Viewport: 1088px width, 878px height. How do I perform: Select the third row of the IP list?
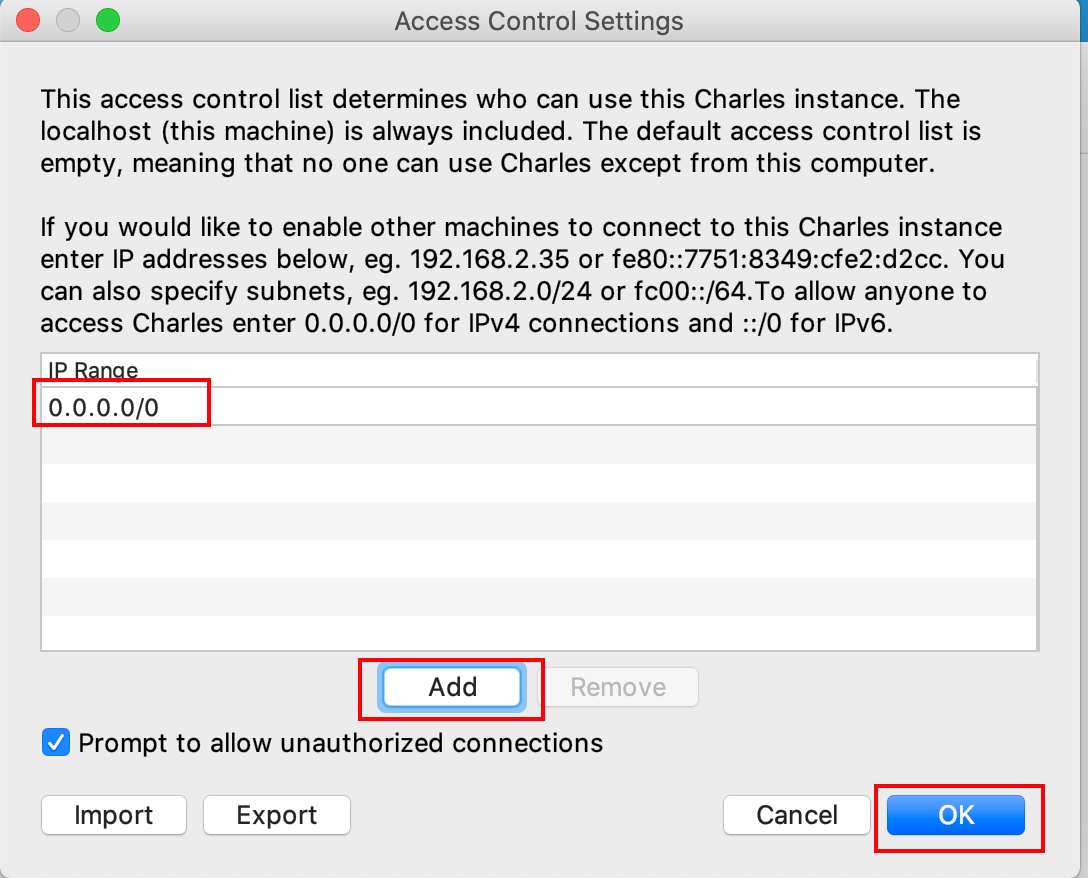(x=539, y=483)
